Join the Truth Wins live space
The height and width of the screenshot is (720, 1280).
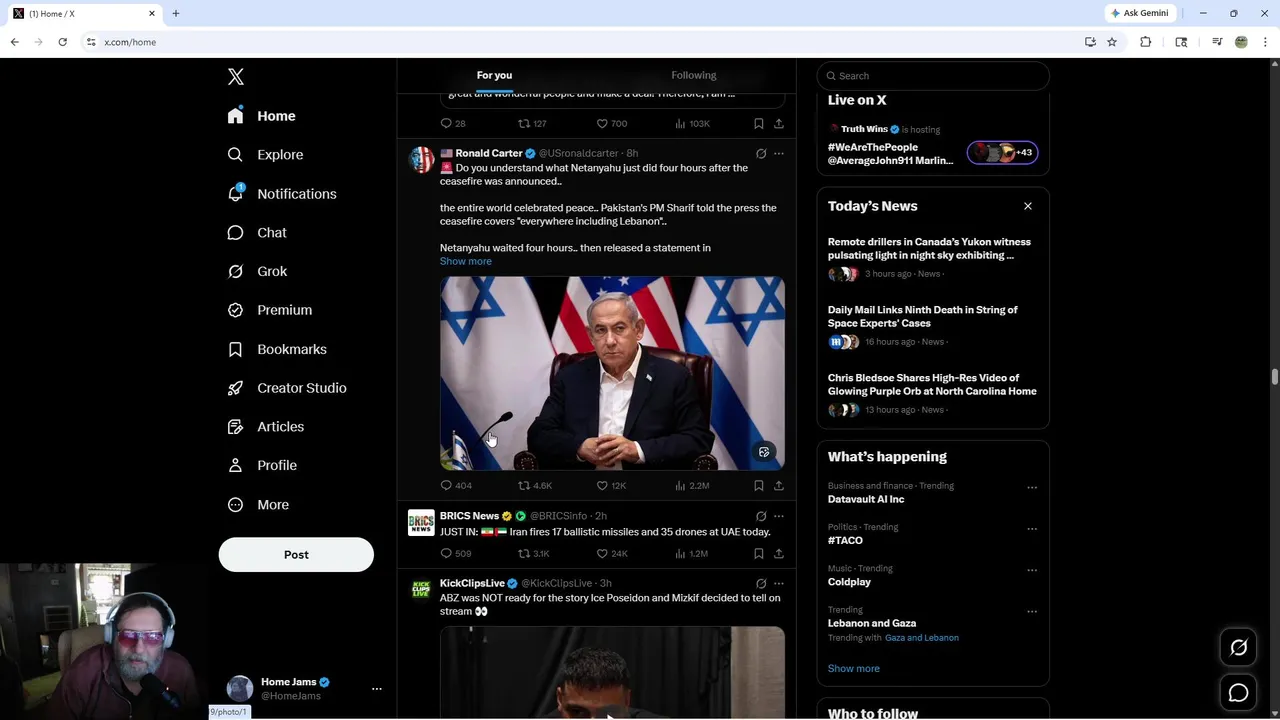coord(1003,153)
